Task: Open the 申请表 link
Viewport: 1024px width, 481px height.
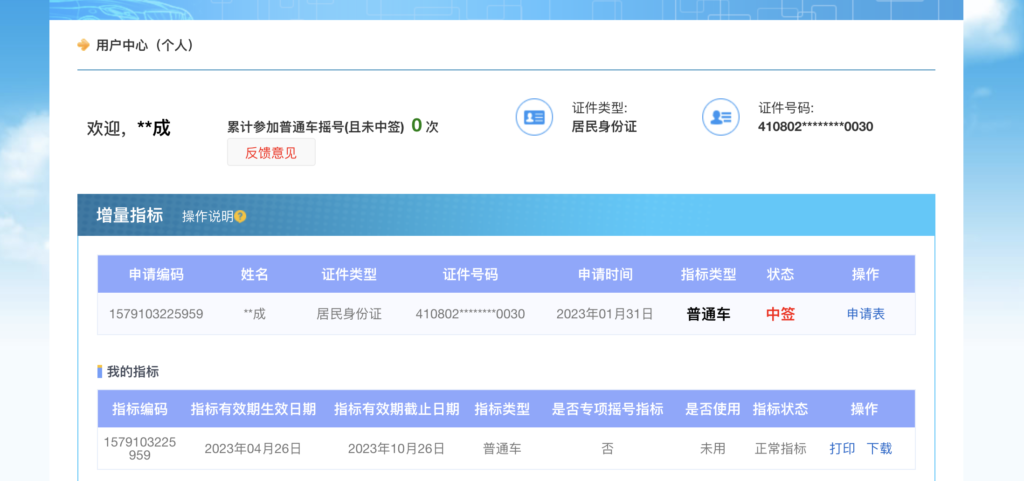Action: pyautogui.click(x=865, y=314)
